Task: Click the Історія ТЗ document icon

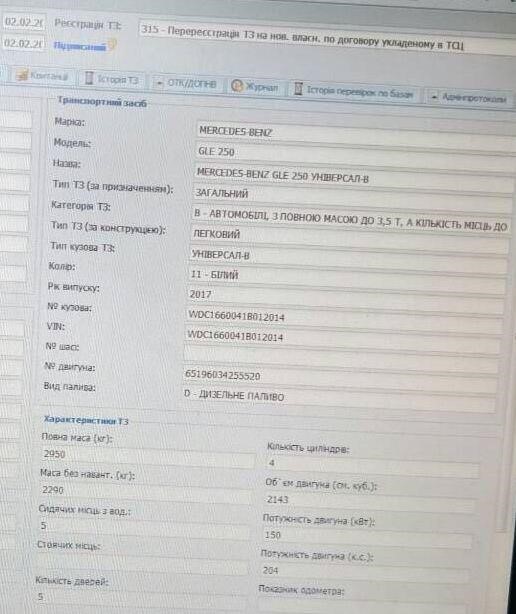Action: click(89, 78)
